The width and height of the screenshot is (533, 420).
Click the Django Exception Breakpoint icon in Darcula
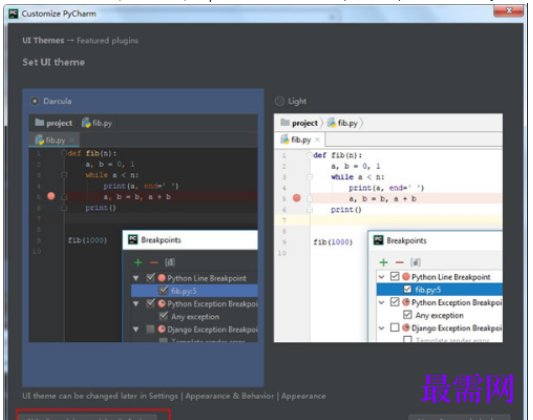(x=162, y=329)
